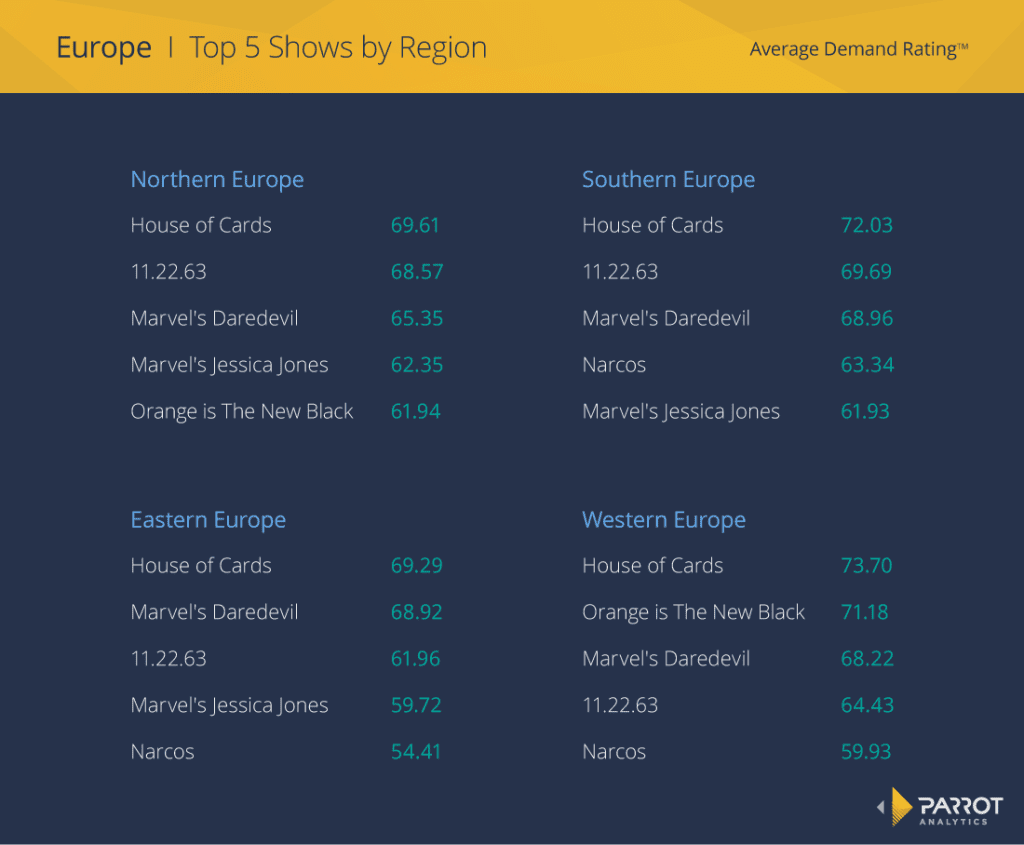Select the Eastern Europe heading
This screenshot has height=845, width=1024.
pyautogui.click(x=208, y=519)
